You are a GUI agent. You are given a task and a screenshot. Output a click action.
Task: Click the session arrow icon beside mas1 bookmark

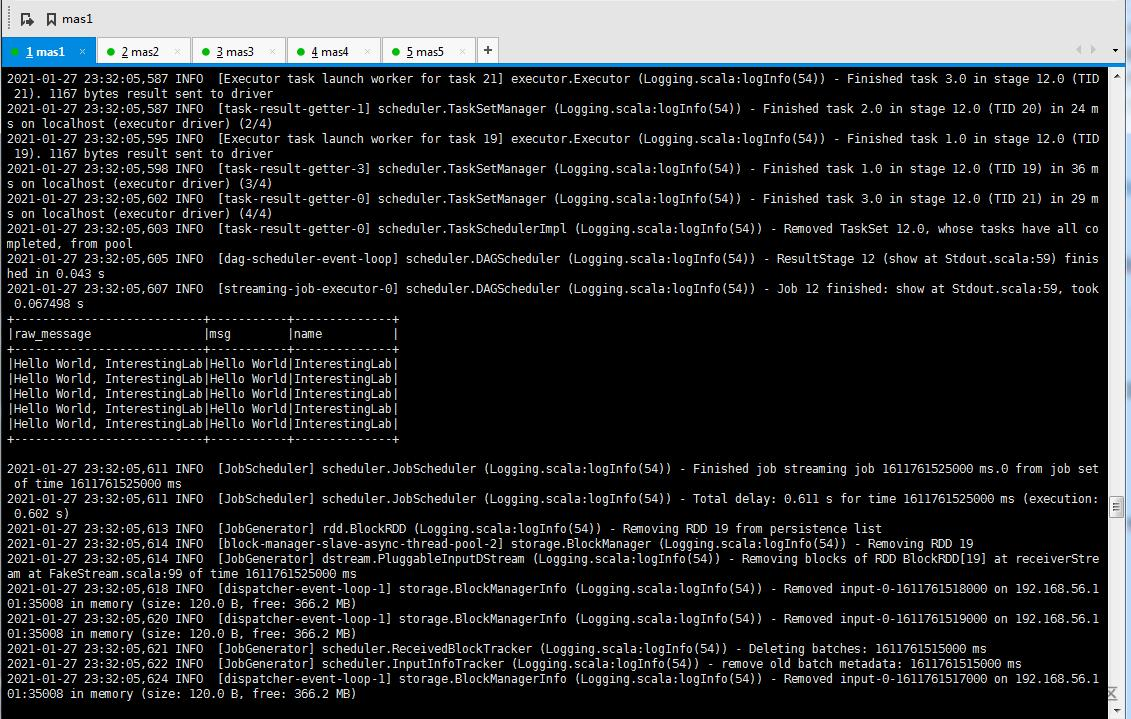tap(27, 19)
